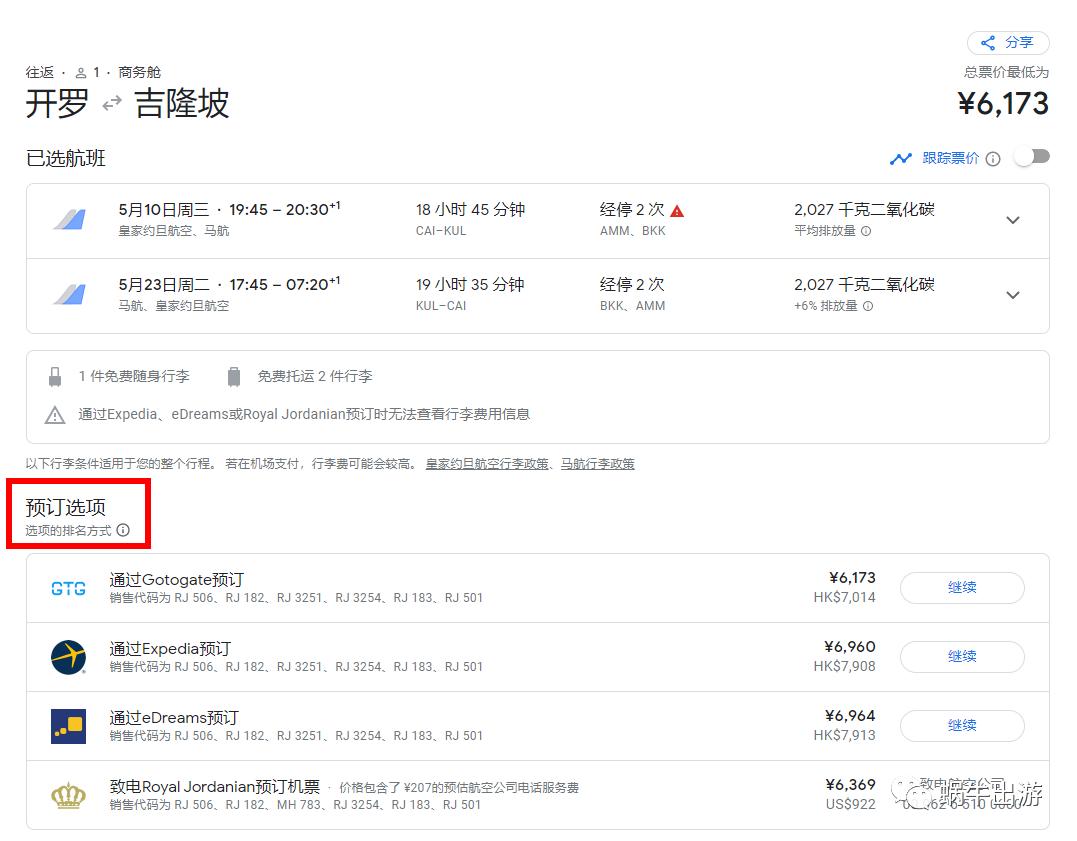Expand details of the May 10 outbound flight
Screen dimensions: 1077x841
coord(1013,220)
